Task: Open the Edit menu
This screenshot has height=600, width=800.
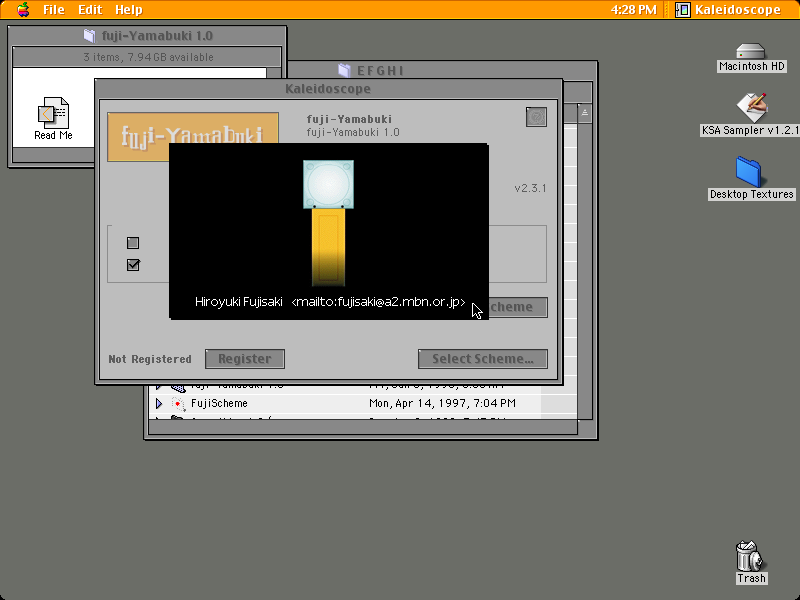Action: 90,10
